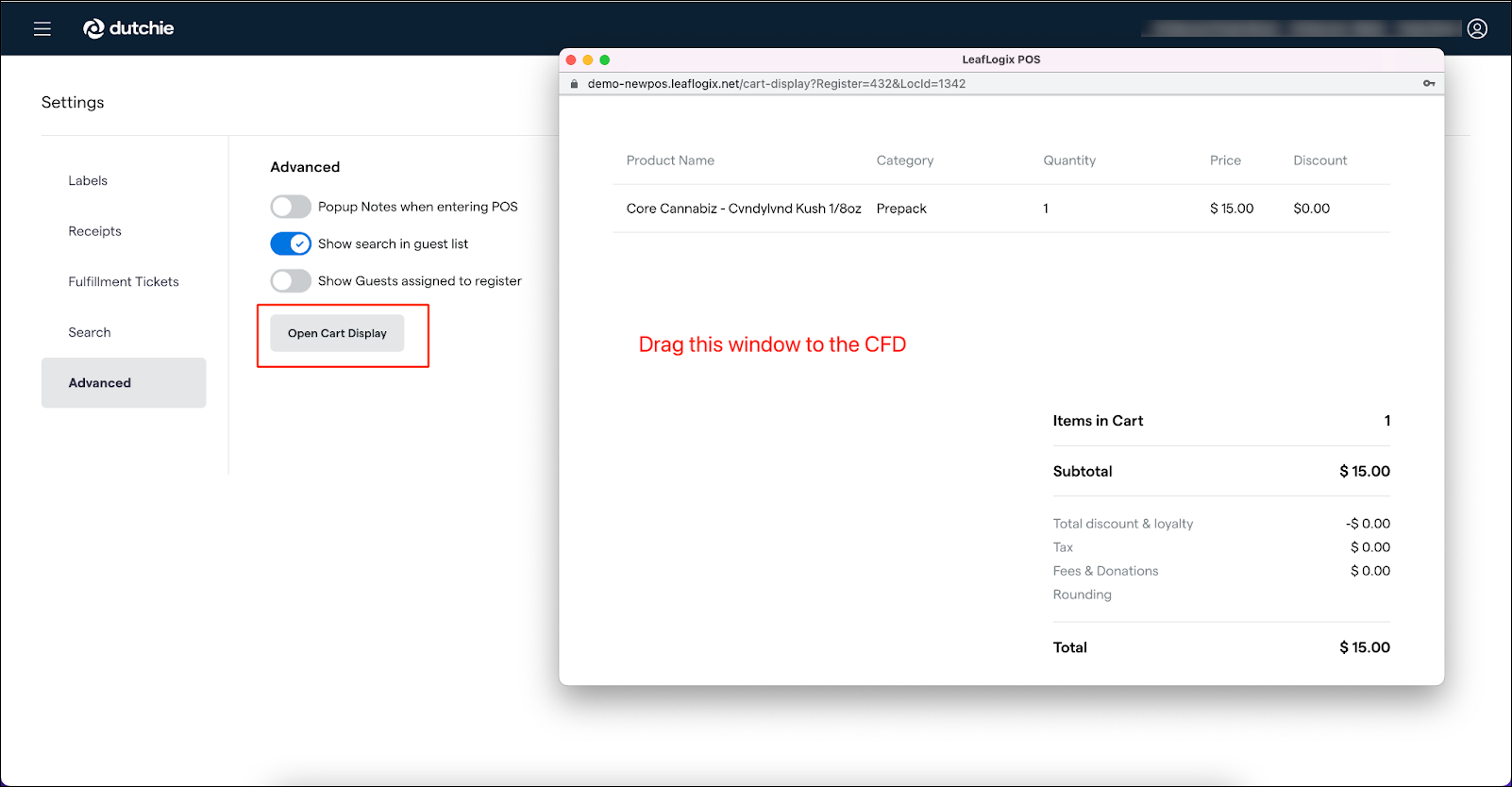Viewport: 1512px width, 787px height.
Task: Disable Show search in guest list
Action: coord(291,243)
